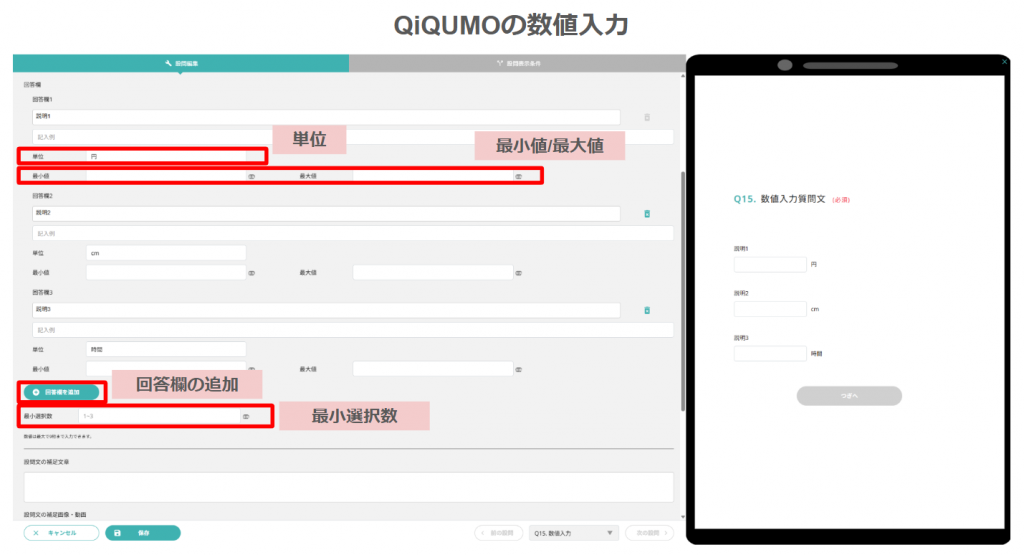This screenshot has height=555, width=1024.
Task: Click the 最大値 field of 回答欄2
Action: 433,273
